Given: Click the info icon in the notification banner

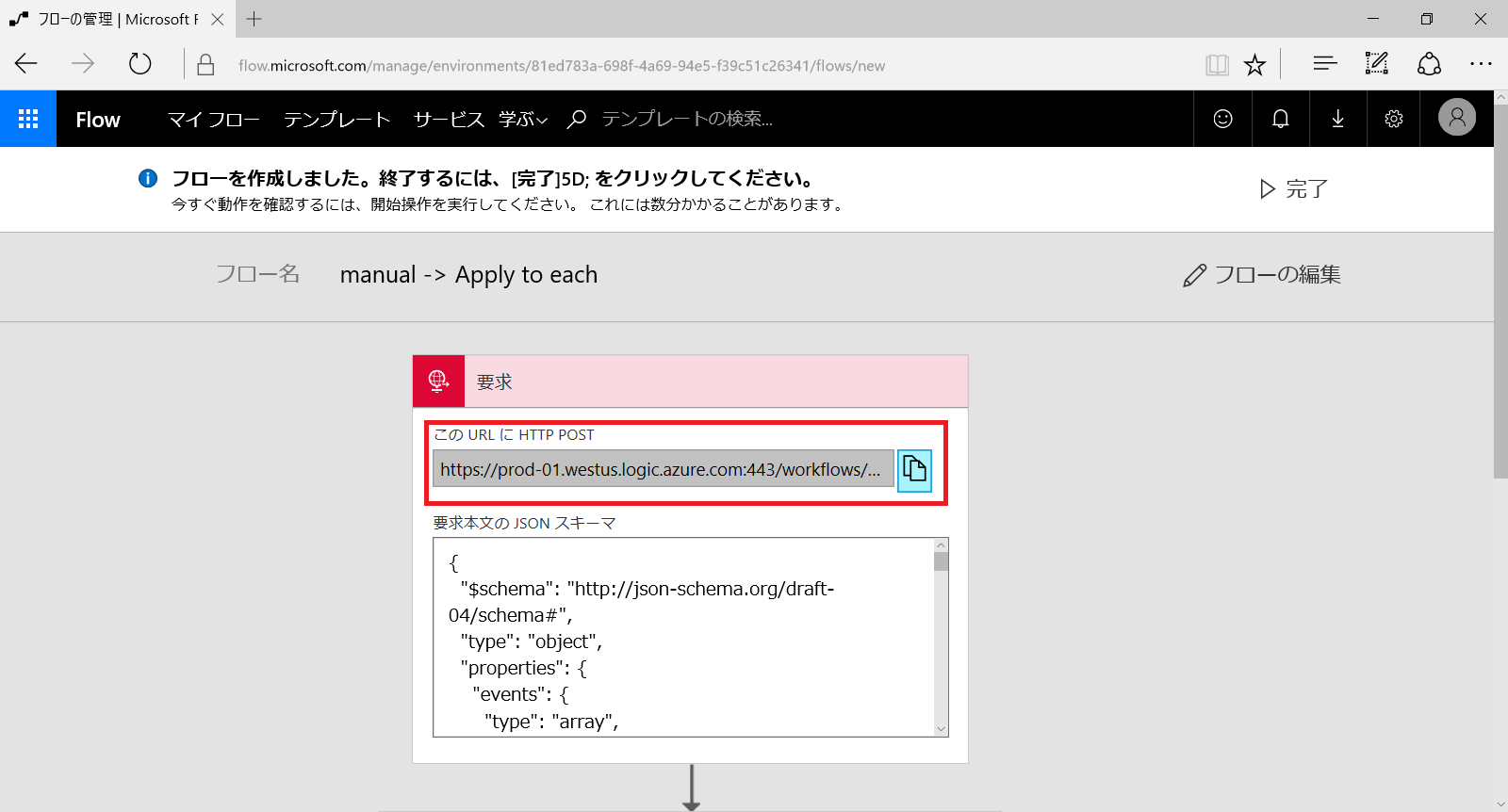Looking at the screenshot, I should 148,178.
